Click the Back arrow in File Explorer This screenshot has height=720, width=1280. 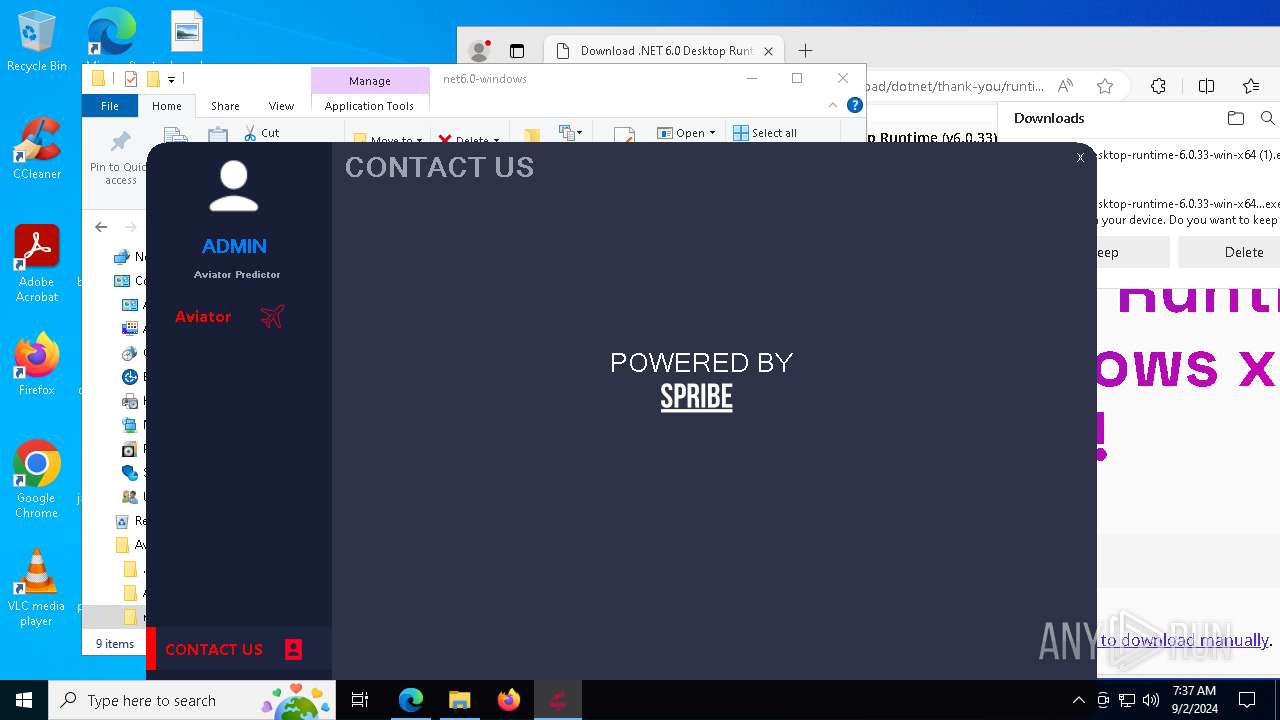pos(101,227)
